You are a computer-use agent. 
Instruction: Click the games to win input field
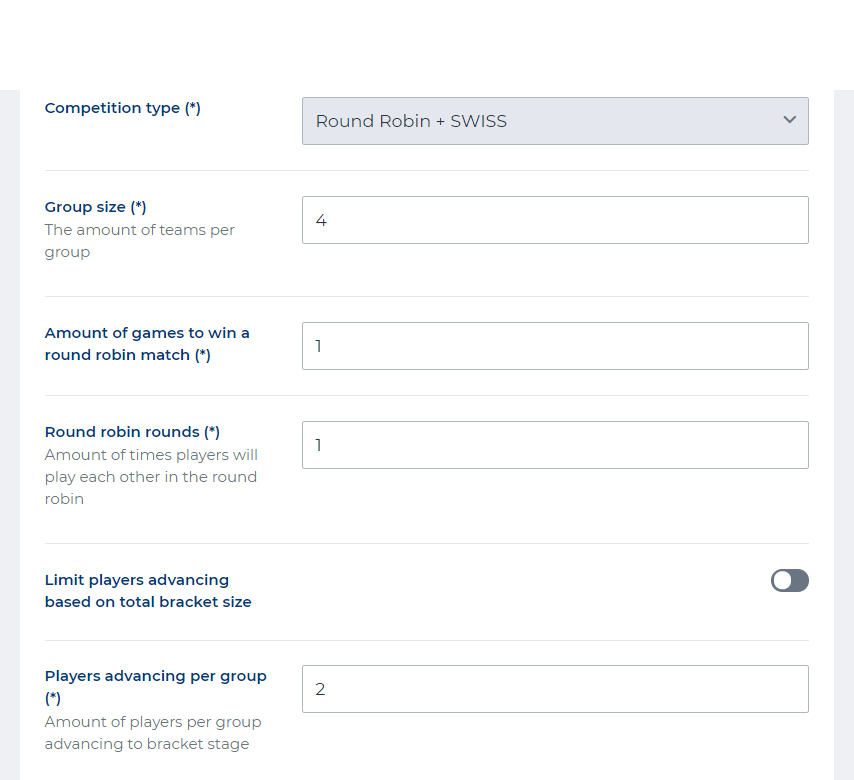(x=555, y=346)
